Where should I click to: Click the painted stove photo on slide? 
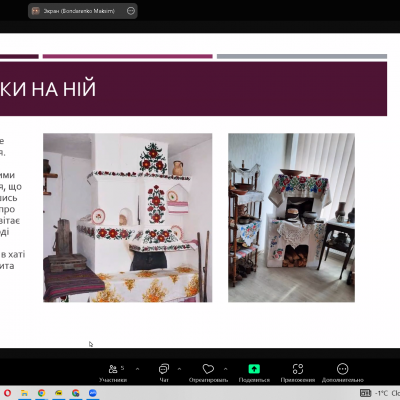point(128,218)
